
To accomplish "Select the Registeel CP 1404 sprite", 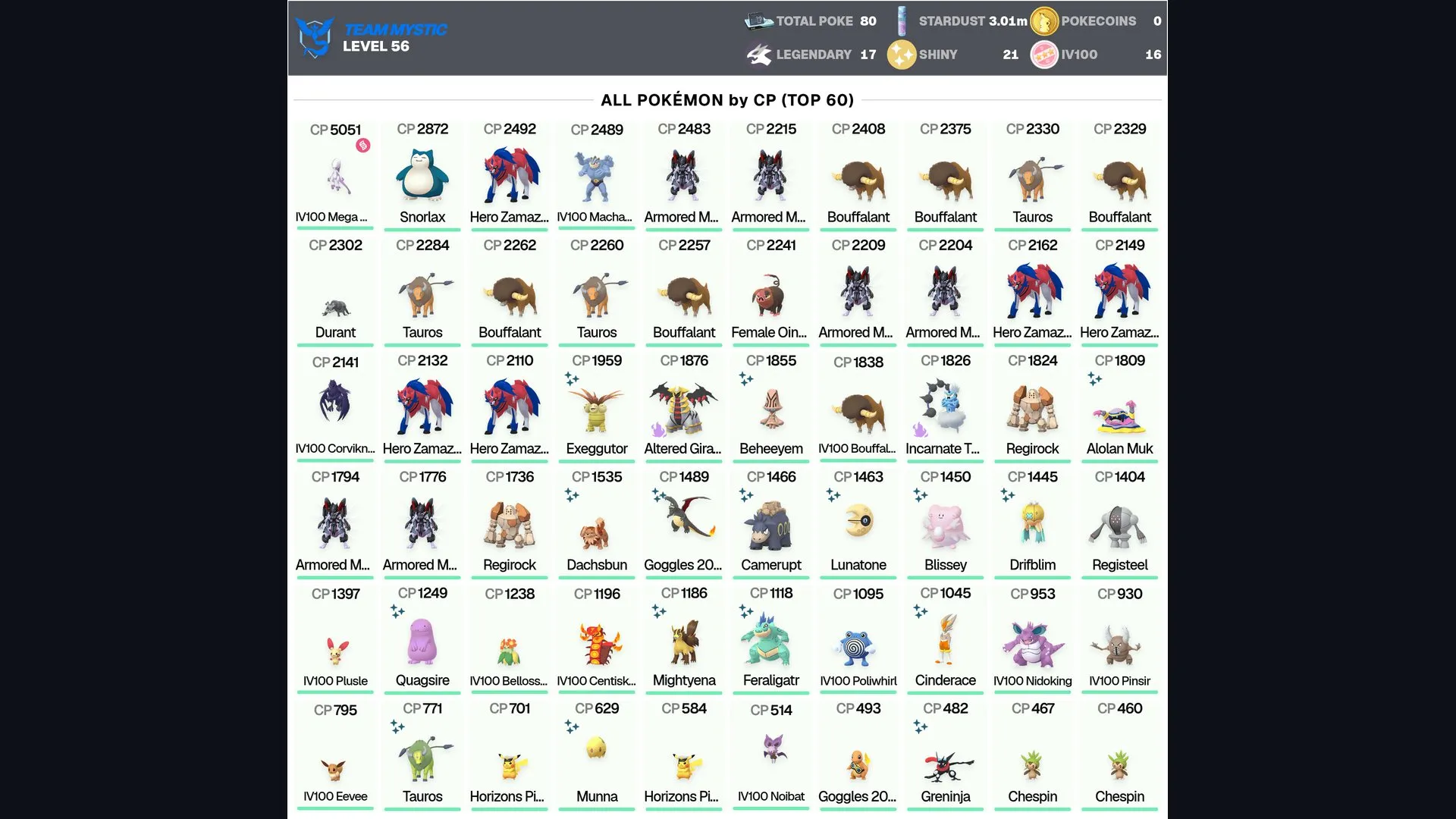I will (1118, 528).
